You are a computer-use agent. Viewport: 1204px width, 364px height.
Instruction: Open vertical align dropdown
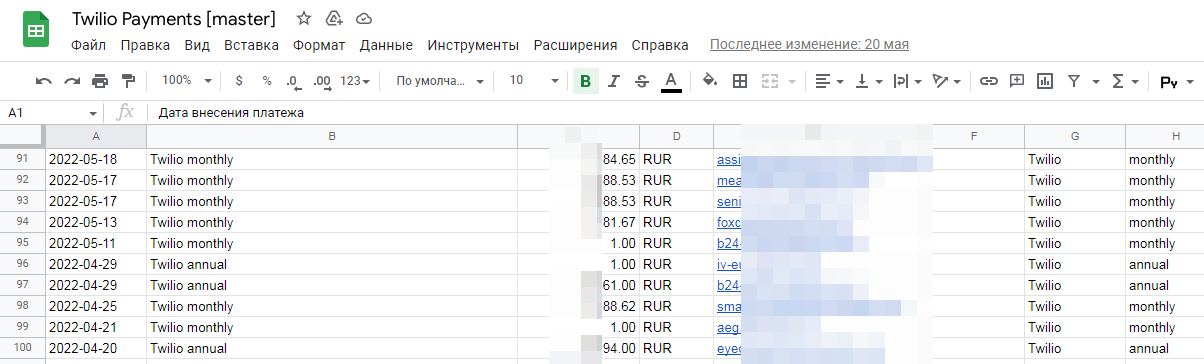point(869,81)
